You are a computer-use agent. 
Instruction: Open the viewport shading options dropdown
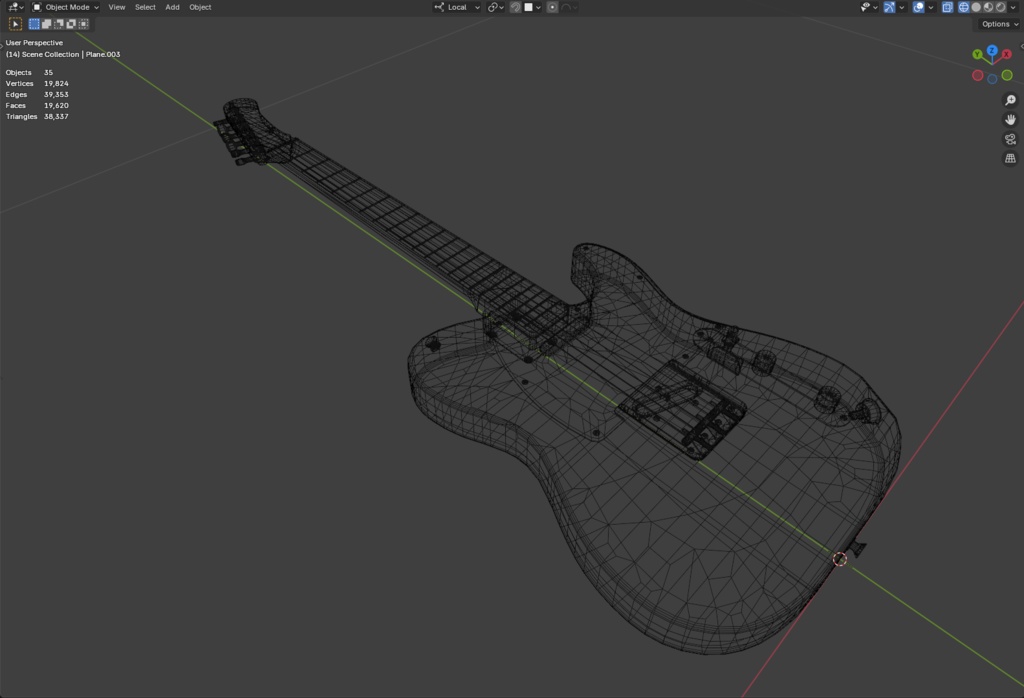point(1014,7)
